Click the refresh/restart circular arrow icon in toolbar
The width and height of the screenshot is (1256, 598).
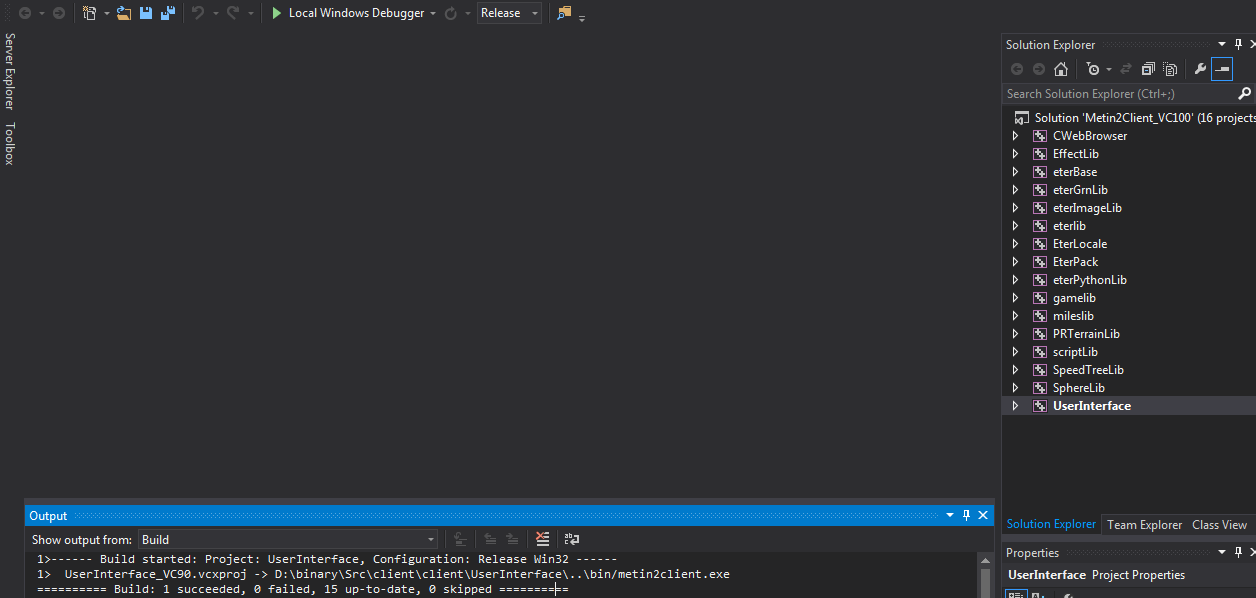pos(451,13)
